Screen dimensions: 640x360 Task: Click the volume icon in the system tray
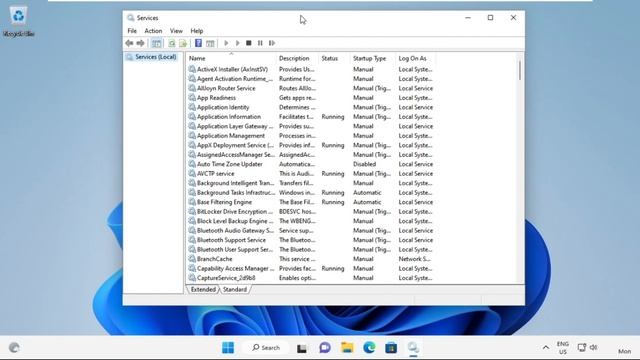(593, 348)
